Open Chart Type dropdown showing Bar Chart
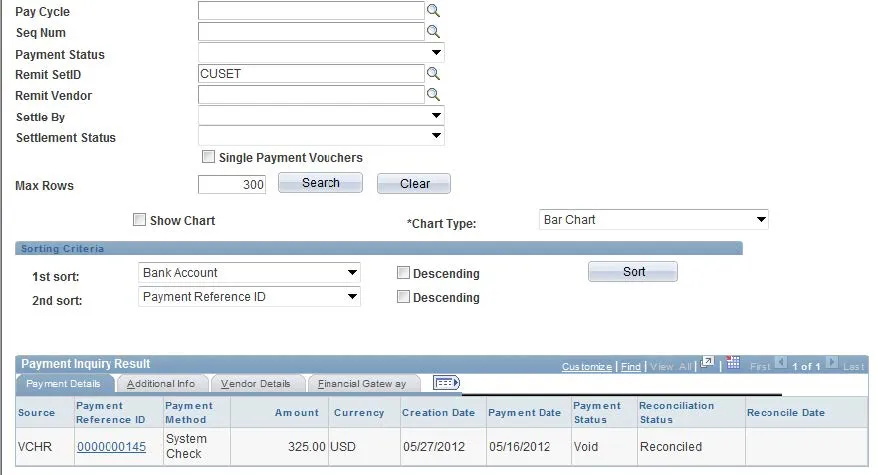The image size is (878, 475). coord(653,220)
